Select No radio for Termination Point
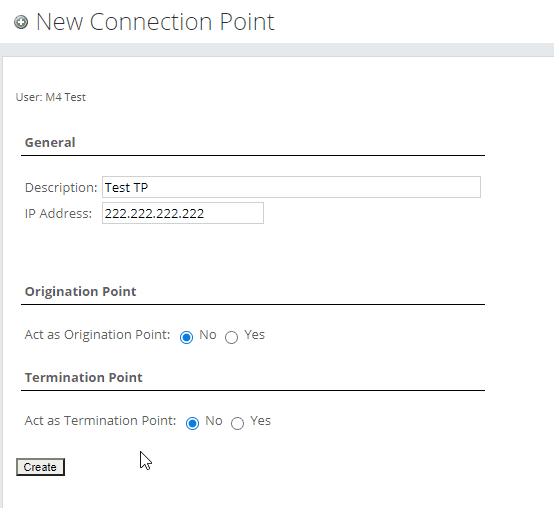 (x=192, y=423)
